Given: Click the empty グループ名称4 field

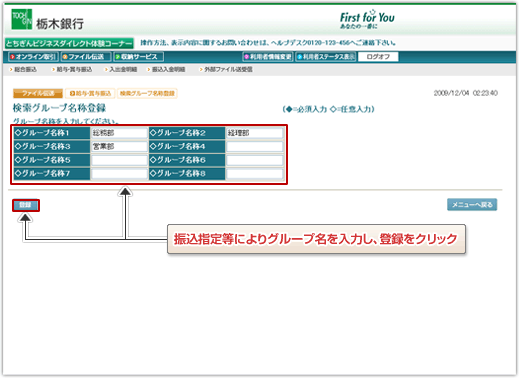Looking at the screenshot, I should (x=254, y=146).
